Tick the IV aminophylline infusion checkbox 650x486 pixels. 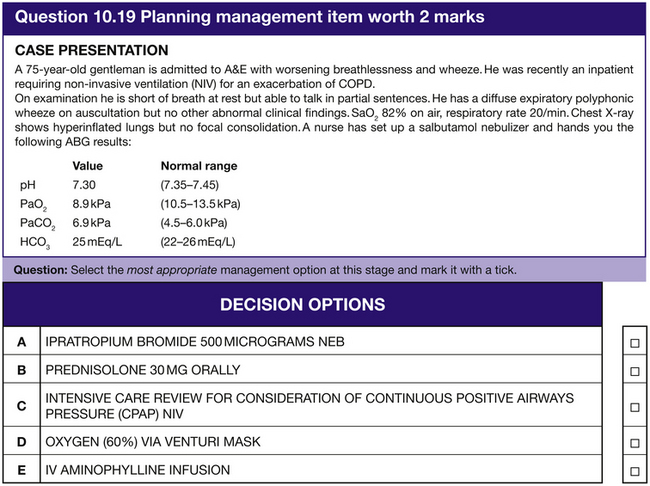pos(633,471)
